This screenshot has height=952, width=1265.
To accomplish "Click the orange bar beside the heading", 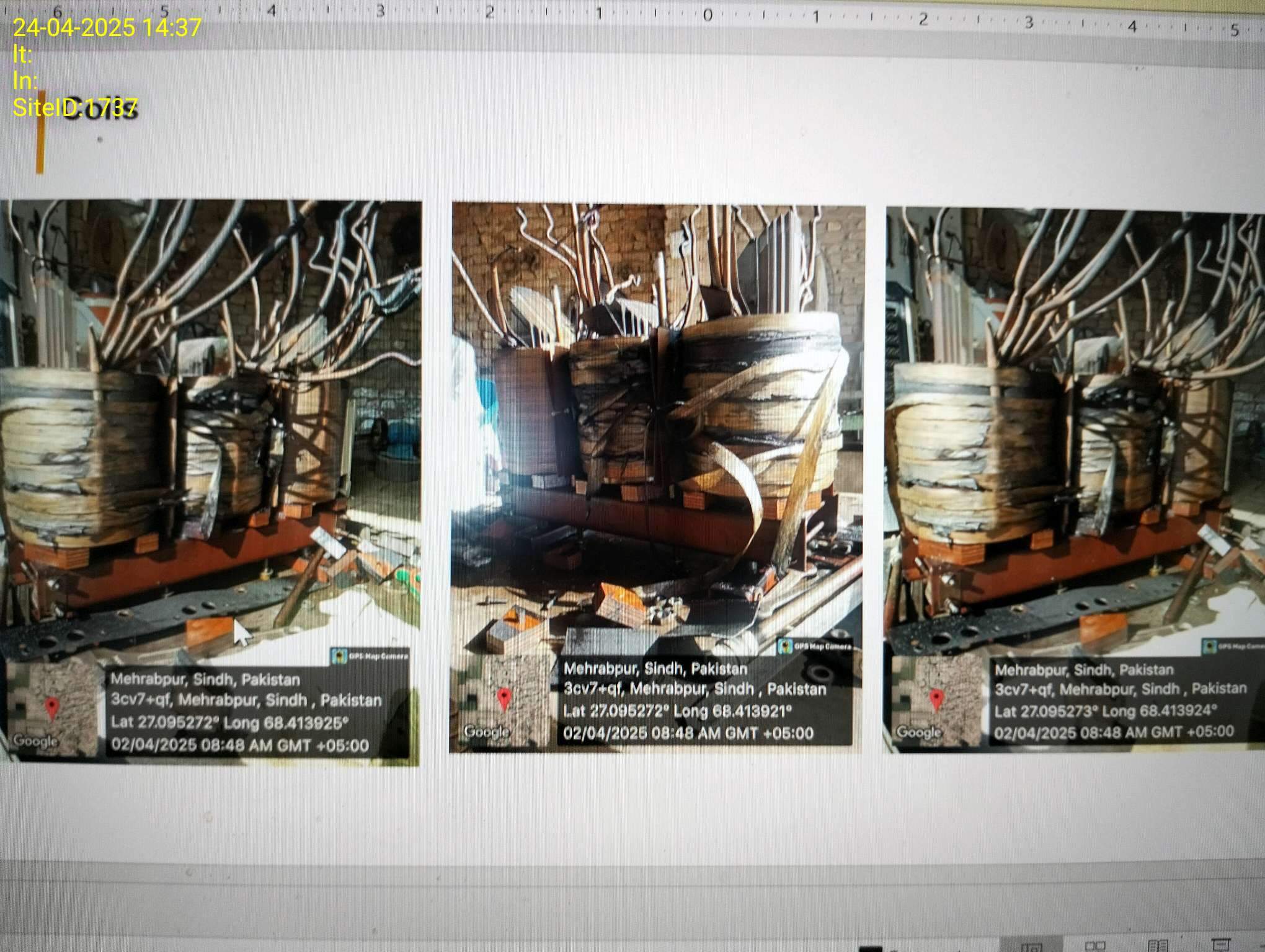I will click(40, 133).
